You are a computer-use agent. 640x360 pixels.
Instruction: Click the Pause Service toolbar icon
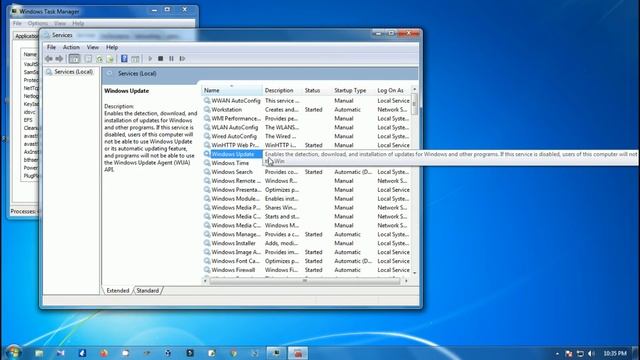click(x=171, y=59)
